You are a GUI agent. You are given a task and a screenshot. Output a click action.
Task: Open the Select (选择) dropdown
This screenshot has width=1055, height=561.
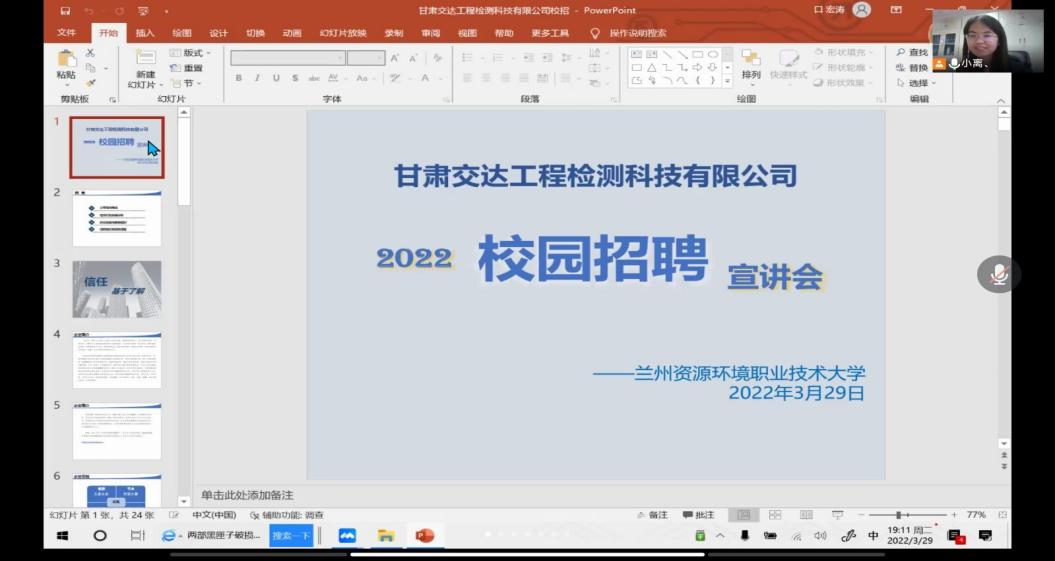pyautogui.click(x=916, y=83)
